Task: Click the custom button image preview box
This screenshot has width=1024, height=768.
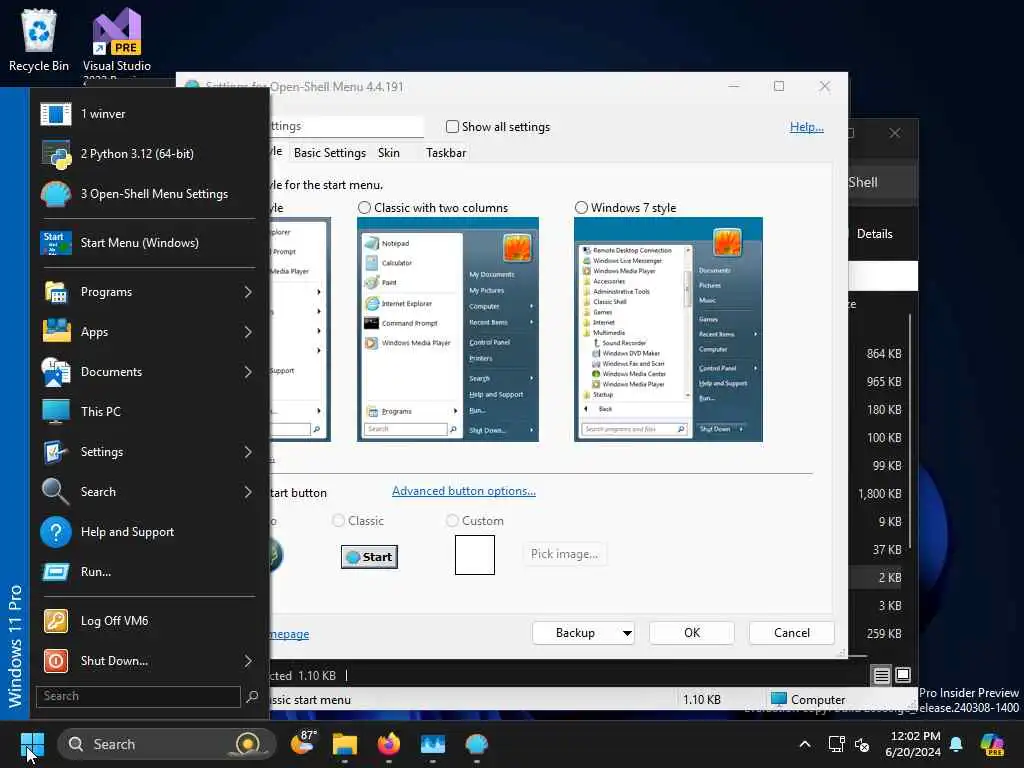Action: 475,555
